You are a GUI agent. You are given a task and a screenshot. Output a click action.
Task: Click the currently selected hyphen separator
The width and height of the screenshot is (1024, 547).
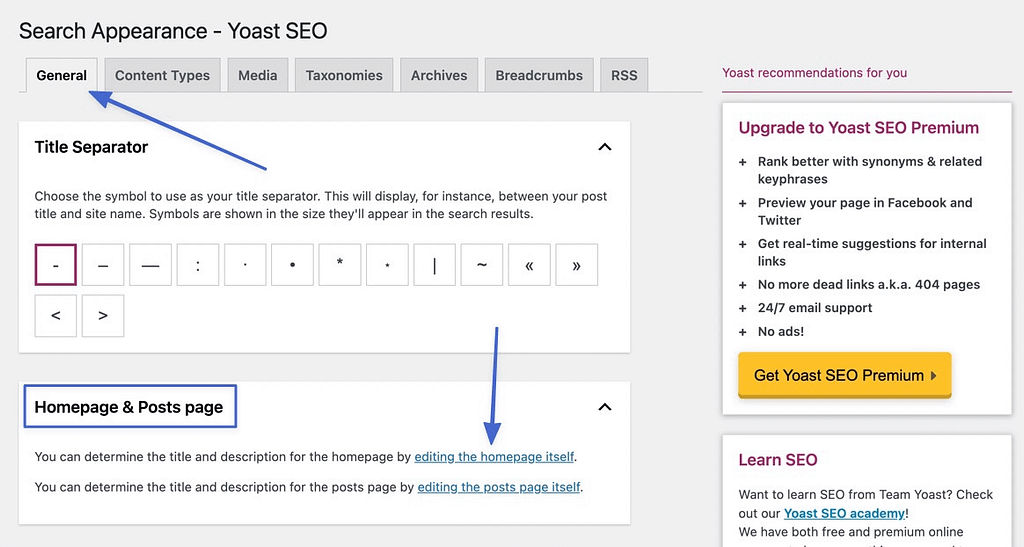[x=56, y=265]
